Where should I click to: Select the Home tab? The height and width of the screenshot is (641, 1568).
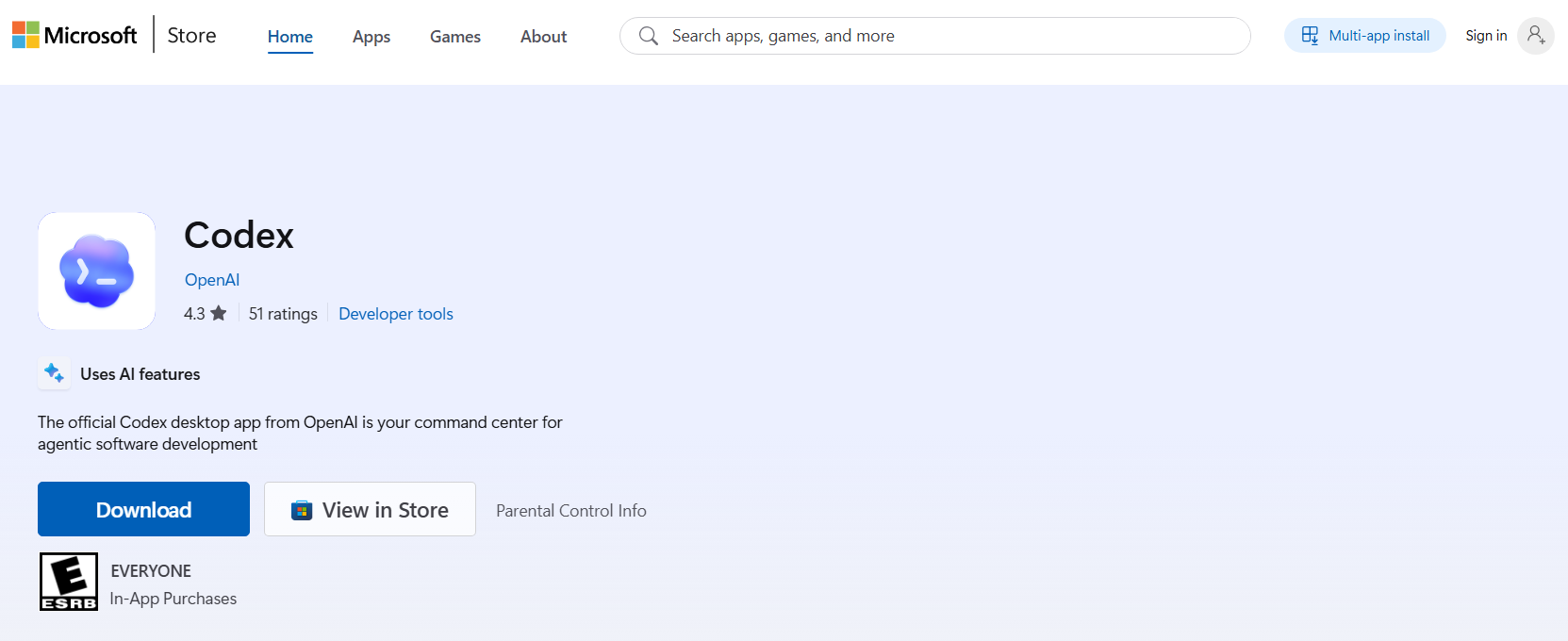pos(290,37)
